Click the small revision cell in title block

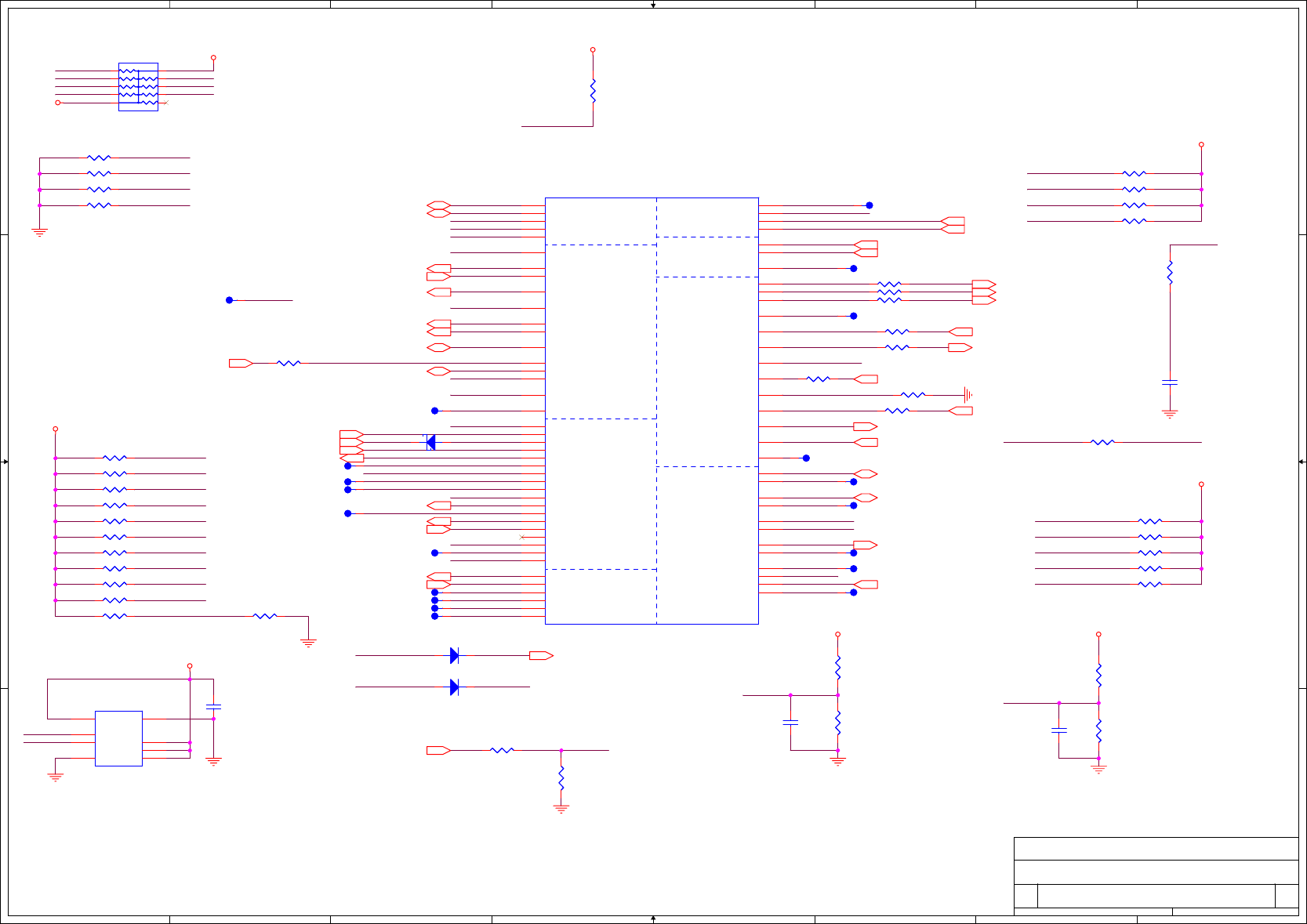click(1287, 896)
